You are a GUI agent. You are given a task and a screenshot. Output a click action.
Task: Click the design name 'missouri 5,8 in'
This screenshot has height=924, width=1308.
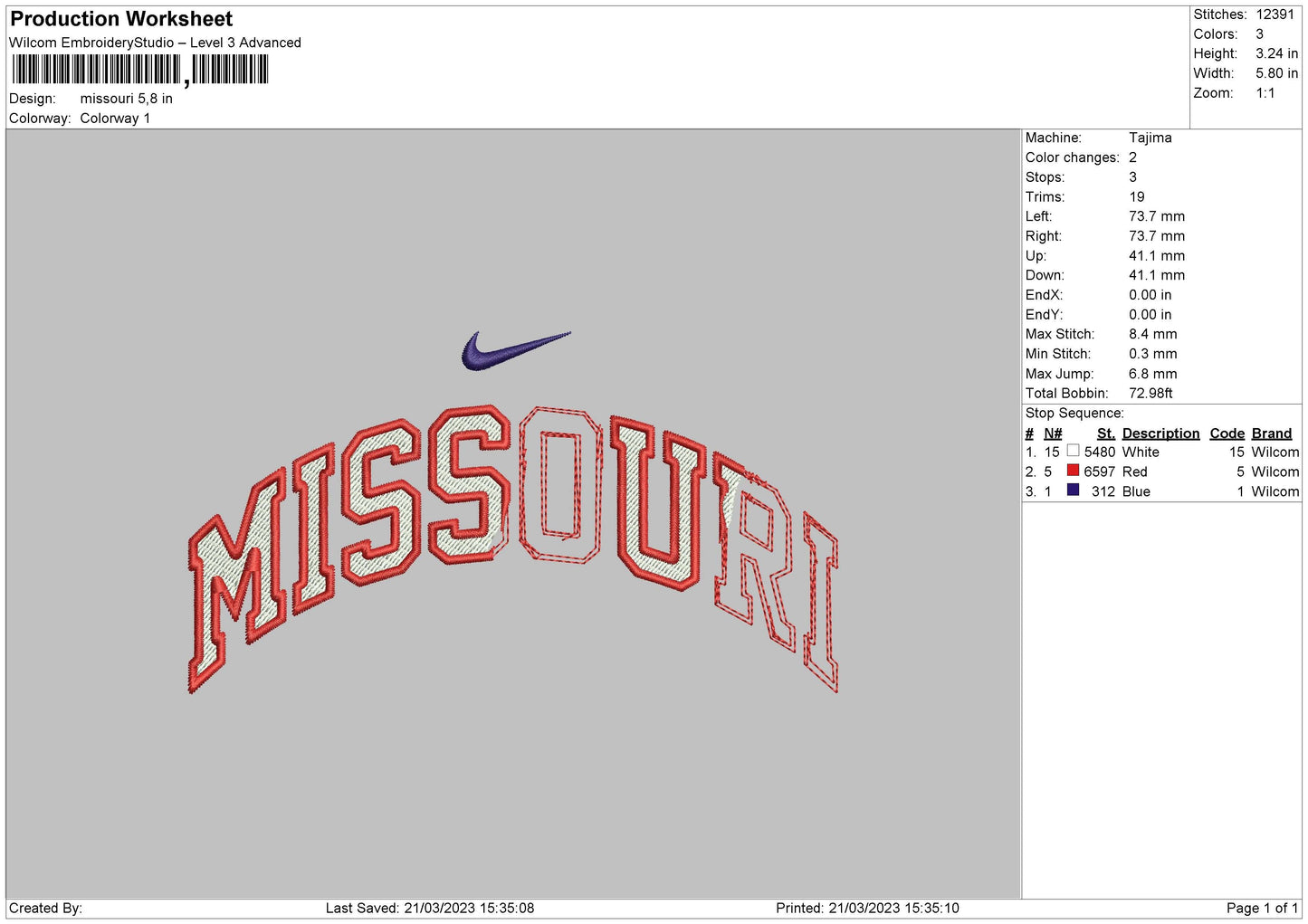point(126,99)
